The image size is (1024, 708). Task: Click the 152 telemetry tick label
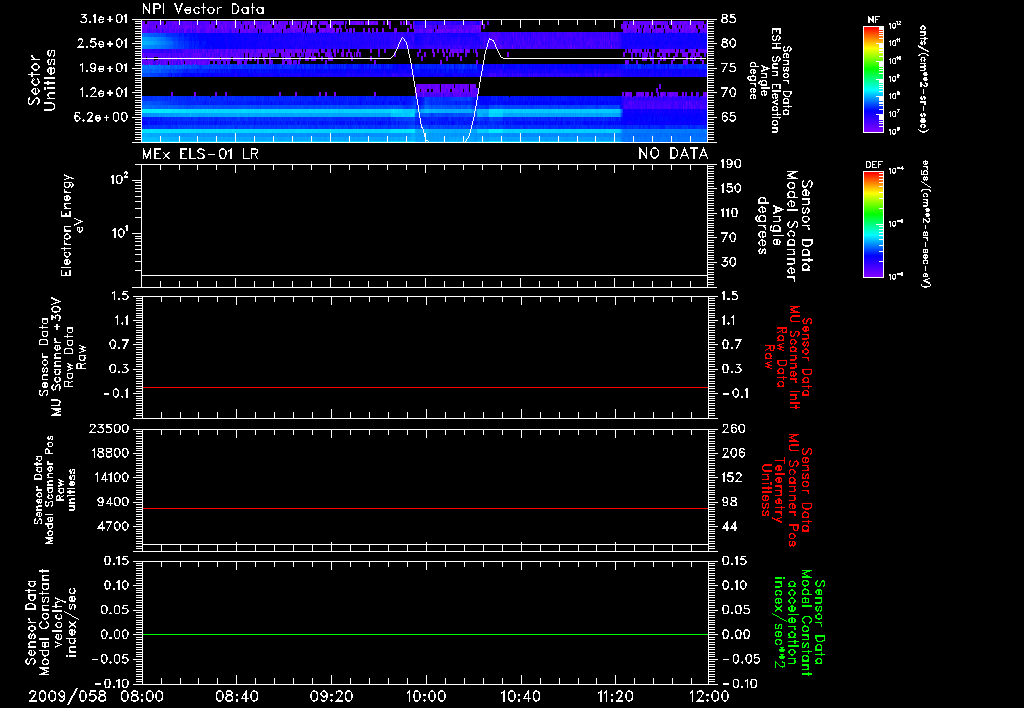click(x=732, y=477)
